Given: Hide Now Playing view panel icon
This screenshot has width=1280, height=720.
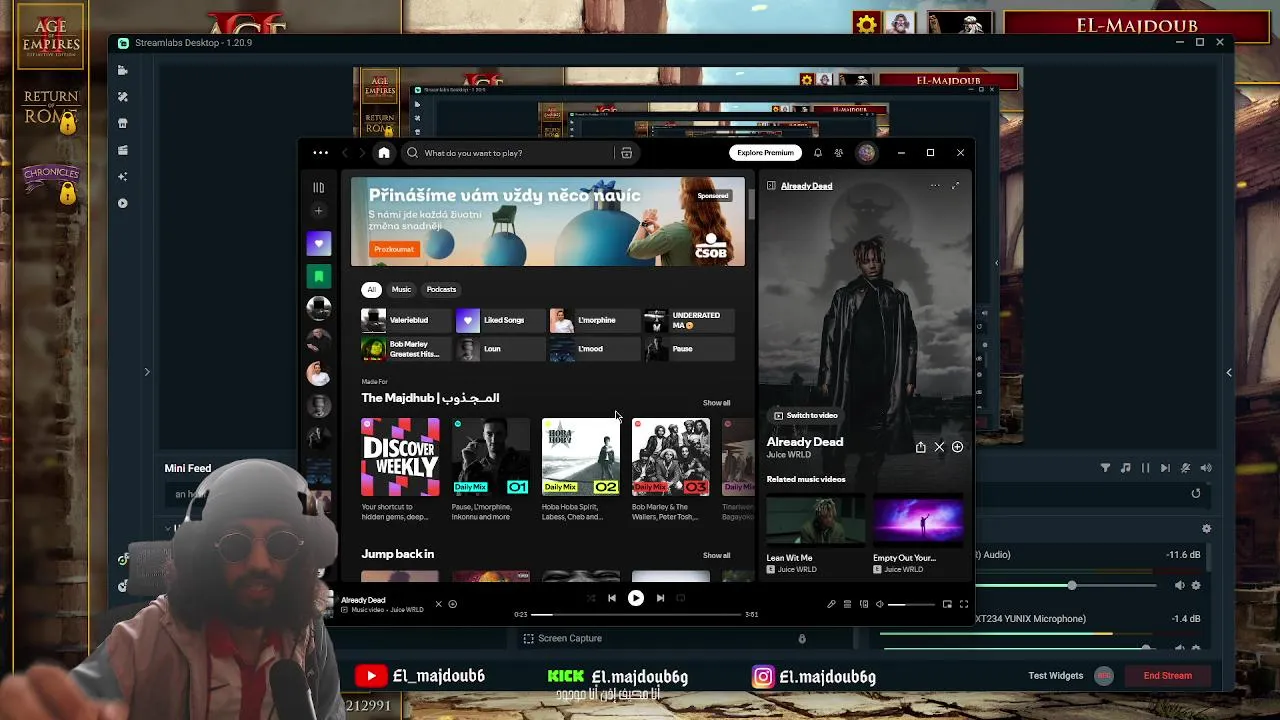Looking at the screenshot, I should tap(771, 186).
